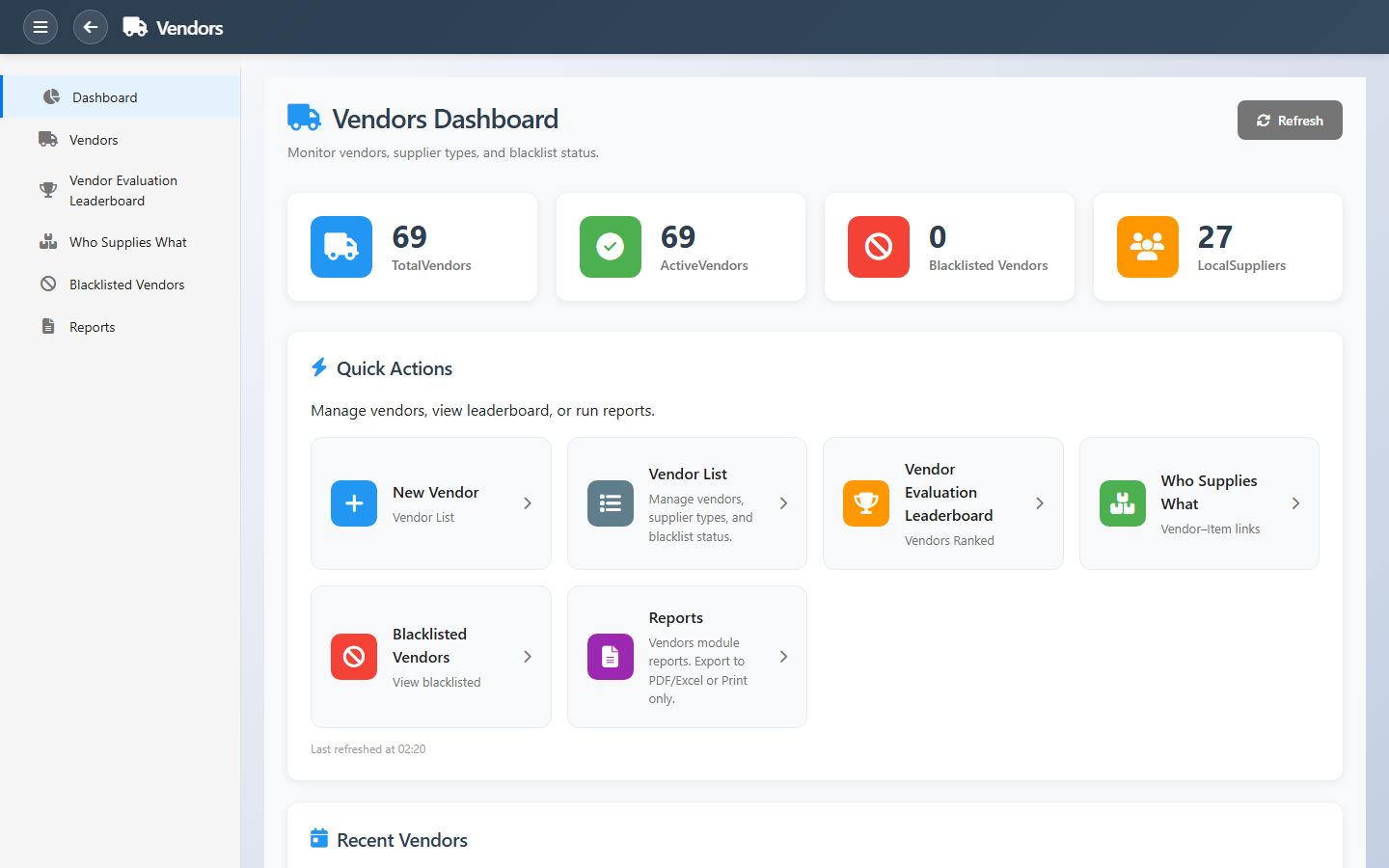1389x868 pixels.
Task: Click the blue plus New Vendor icon
Action: coord(354,503)
